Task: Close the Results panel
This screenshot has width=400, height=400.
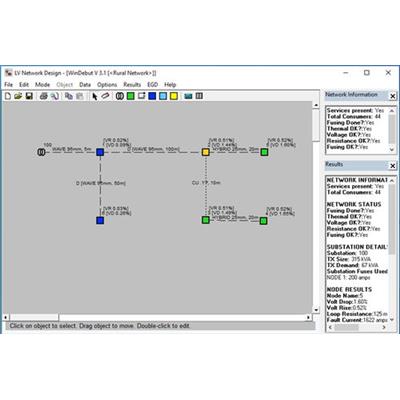Action: point(393,166)
